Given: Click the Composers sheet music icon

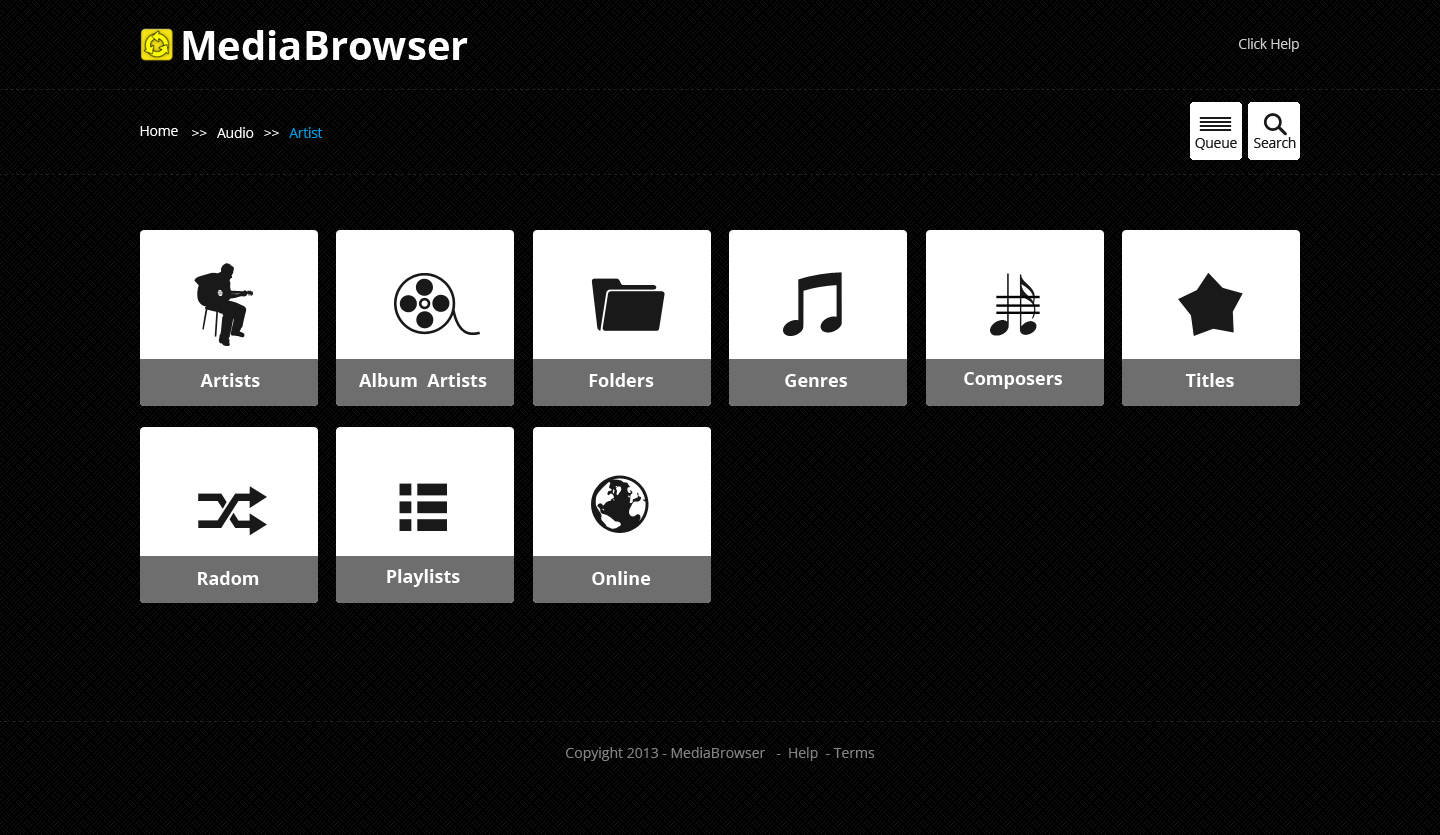Looking at the screenshot, I should pos(1015,304).
